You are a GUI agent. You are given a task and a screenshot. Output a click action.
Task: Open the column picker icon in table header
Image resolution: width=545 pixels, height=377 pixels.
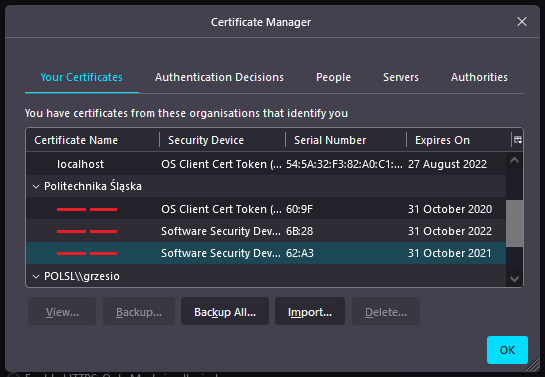pos(518,140)
